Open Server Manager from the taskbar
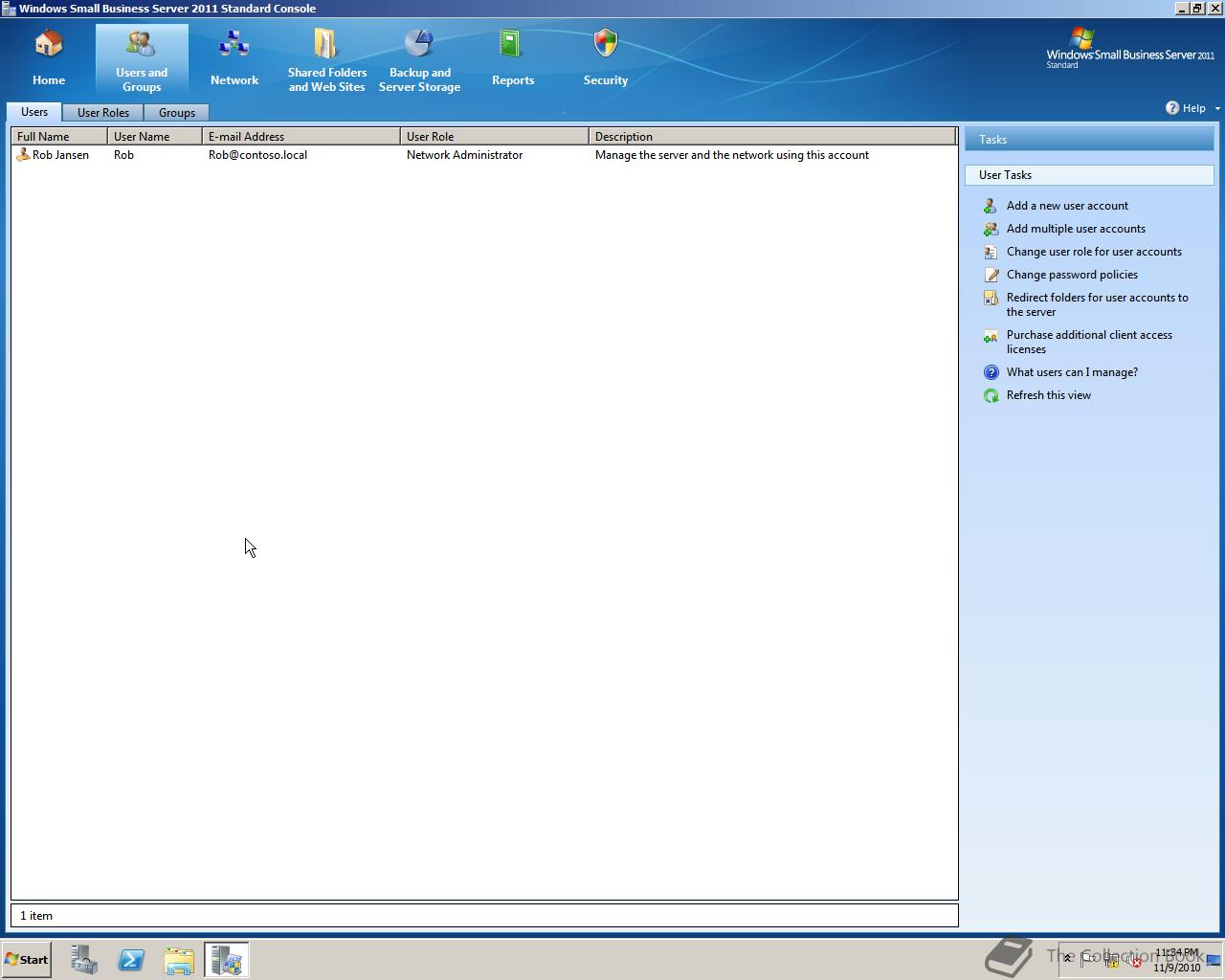This screenshot has height=980, width=1225. coord(84,959)
